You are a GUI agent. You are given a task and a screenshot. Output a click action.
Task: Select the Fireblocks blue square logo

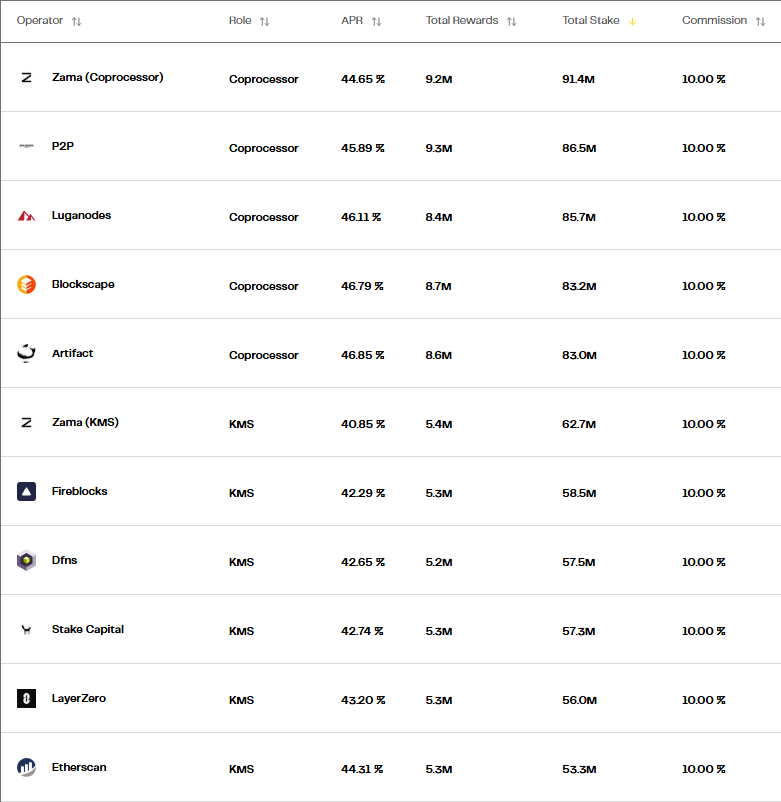click(26, 491)
